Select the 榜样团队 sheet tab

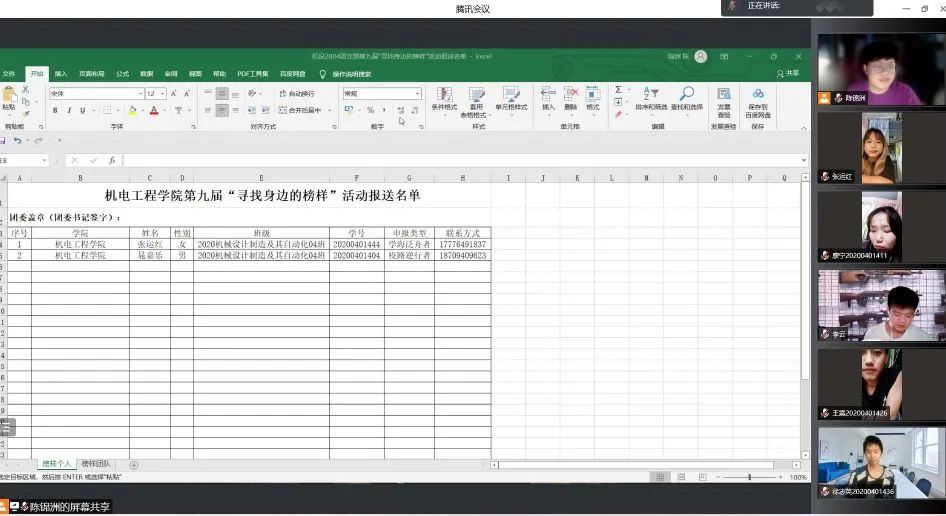coord(96,464)
